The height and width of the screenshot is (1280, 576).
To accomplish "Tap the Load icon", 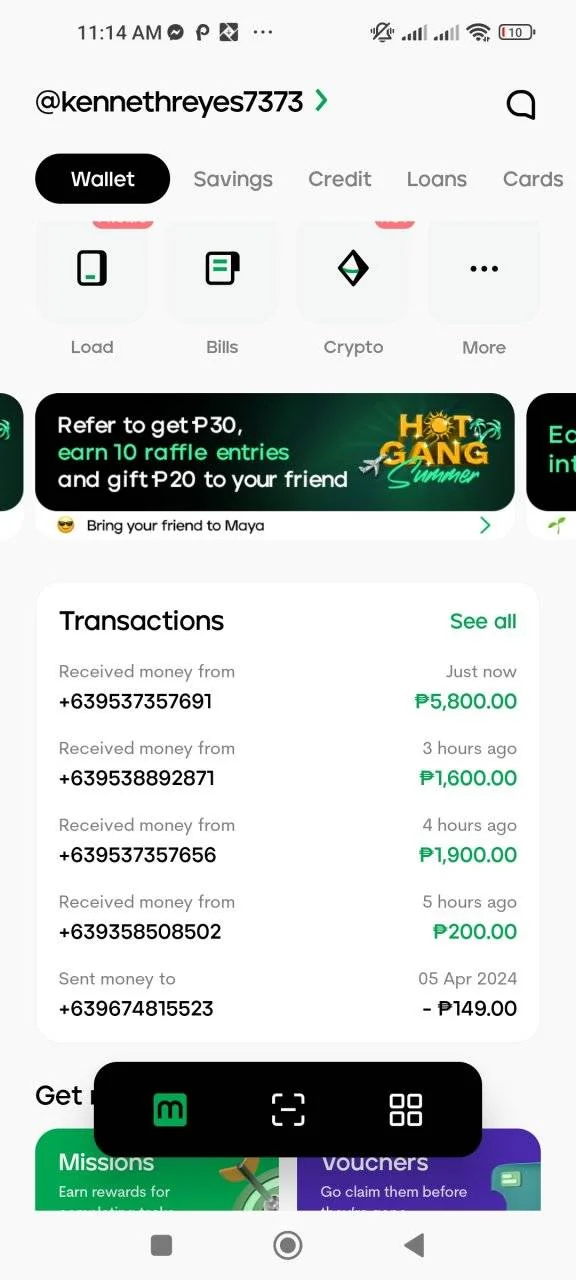I will [92, 268].
